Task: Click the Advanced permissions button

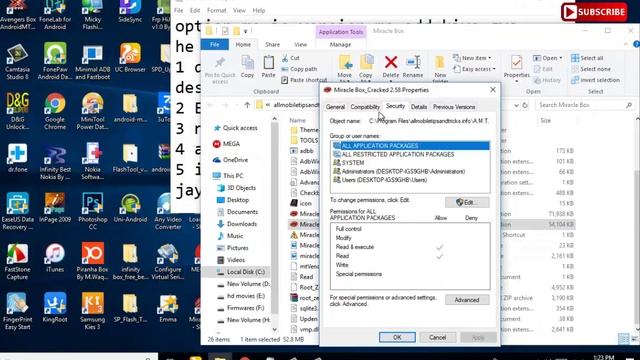Action: [x=467, y=300]
